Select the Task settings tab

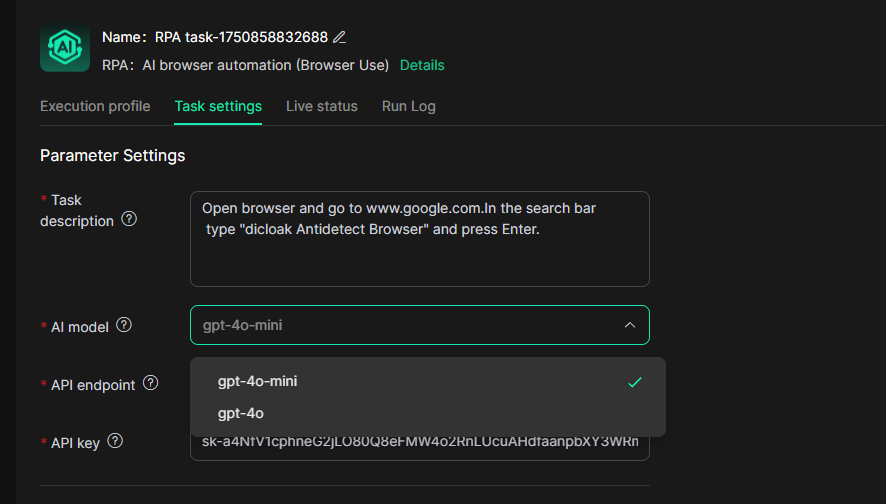(x=218, y=106)
